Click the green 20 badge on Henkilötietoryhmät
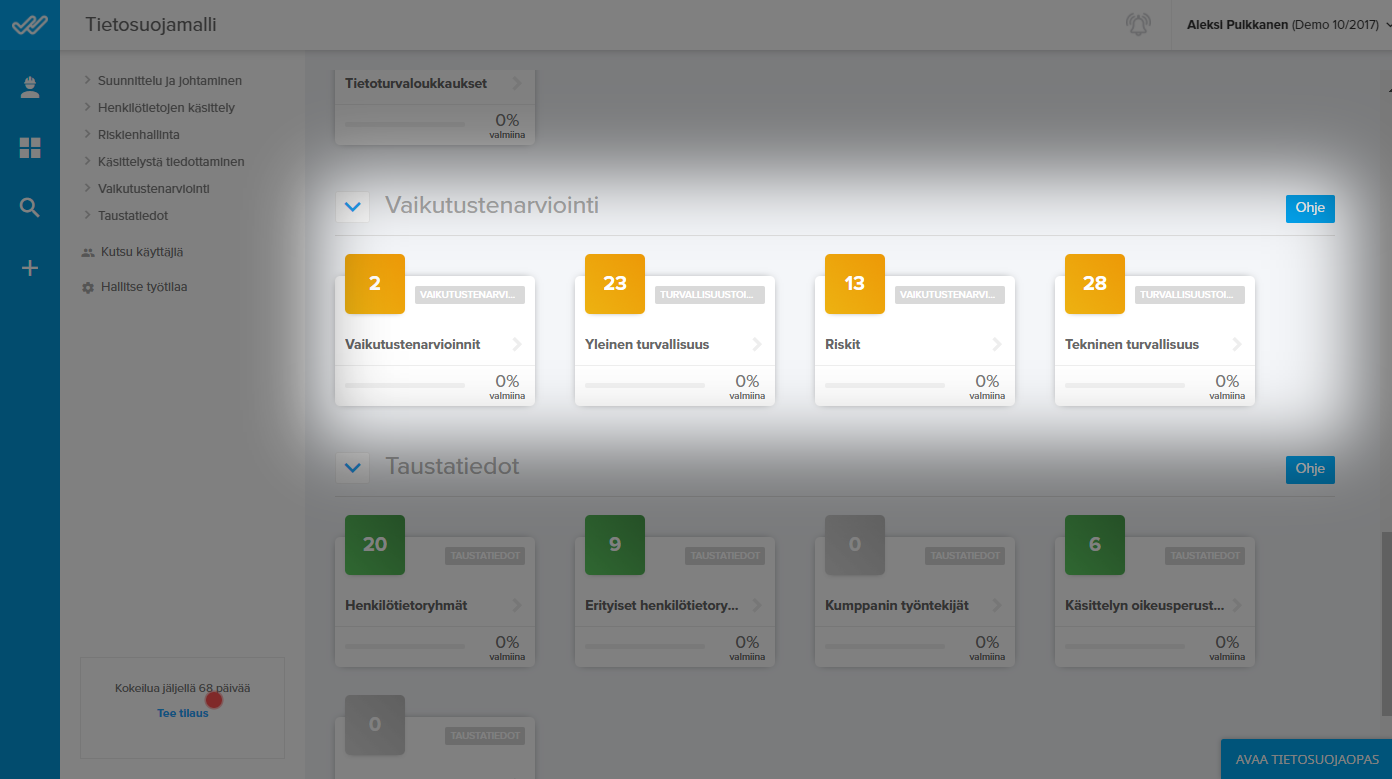The height and width of the screenshot is (779, 1392). click(375, 545)
